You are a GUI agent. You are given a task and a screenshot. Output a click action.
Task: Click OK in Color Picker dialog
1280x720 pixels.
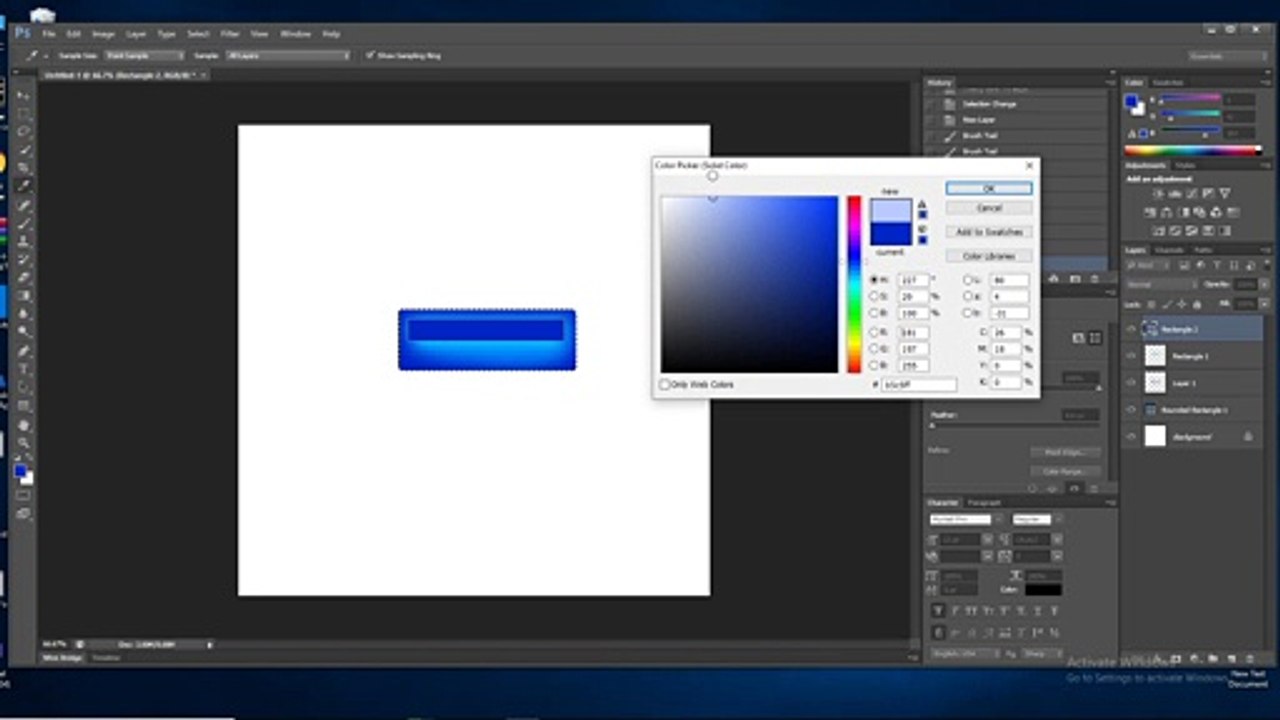point(989,188)
